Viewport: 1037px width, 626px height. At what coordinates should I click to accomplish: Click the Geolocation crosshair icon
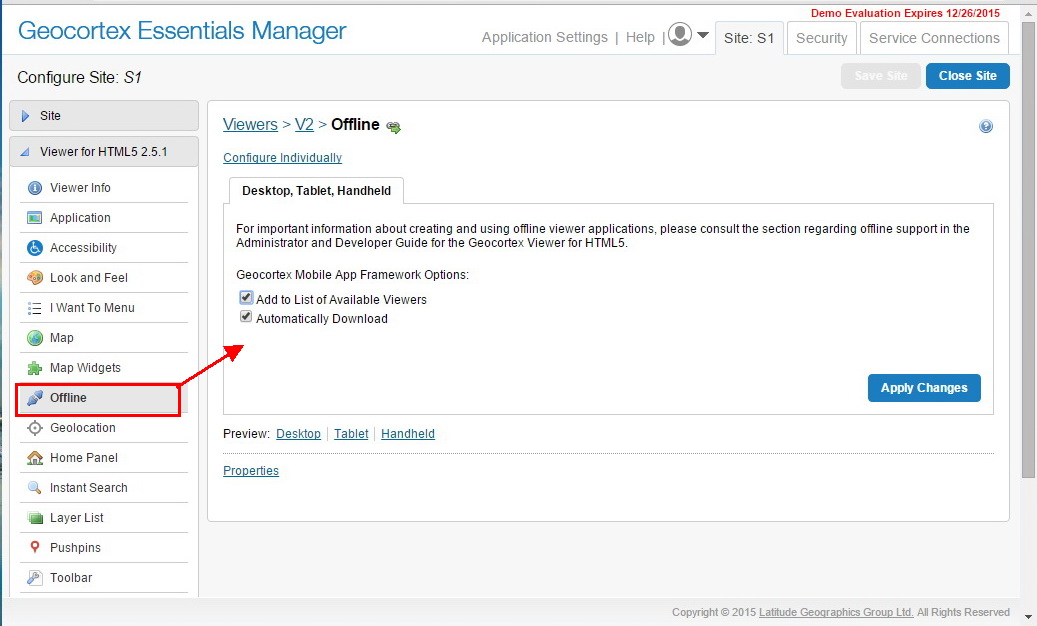point(34,428)
